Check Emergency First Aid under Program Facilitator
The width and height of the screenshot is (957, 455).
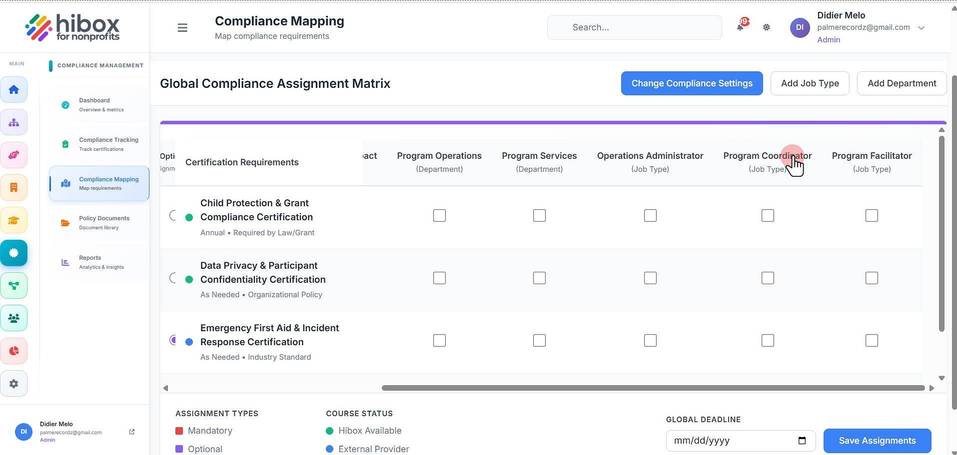872,340
